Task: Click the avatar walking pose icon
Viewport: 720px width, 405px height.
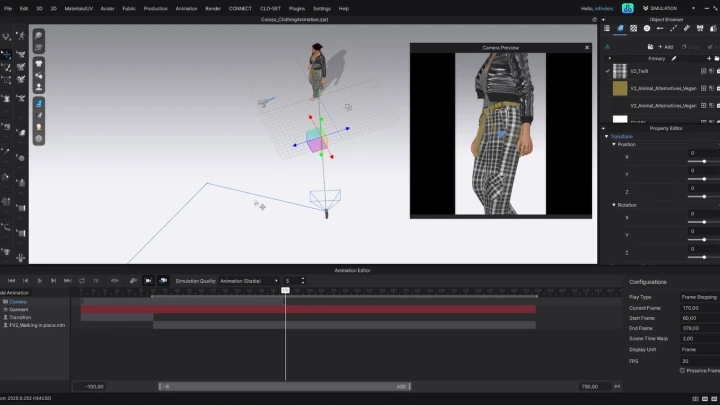Action: click(x=21, y=36)
